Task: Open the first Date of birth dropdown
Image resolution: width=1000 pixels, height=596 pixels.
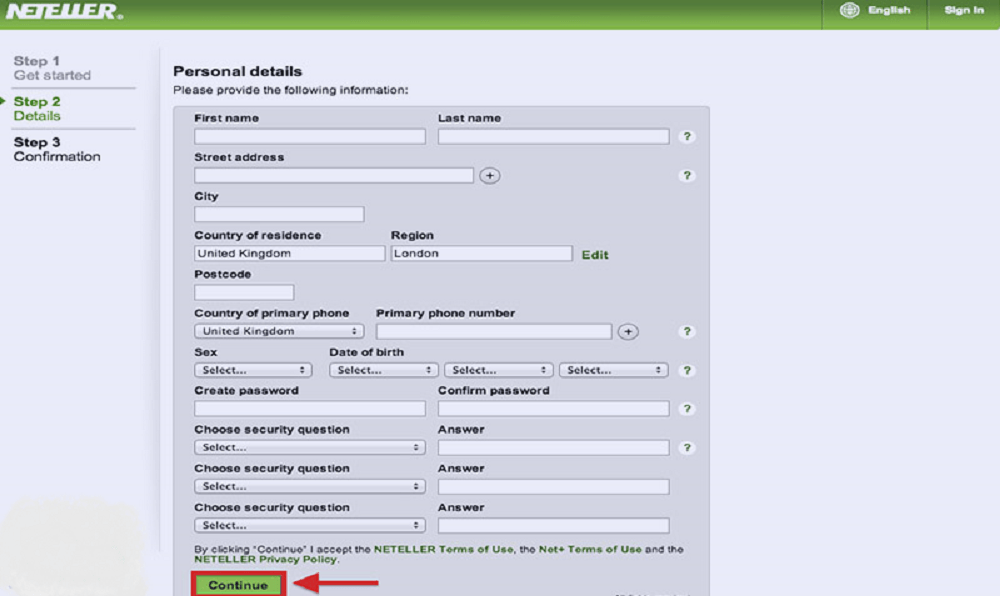Action: tap(384, 370)
